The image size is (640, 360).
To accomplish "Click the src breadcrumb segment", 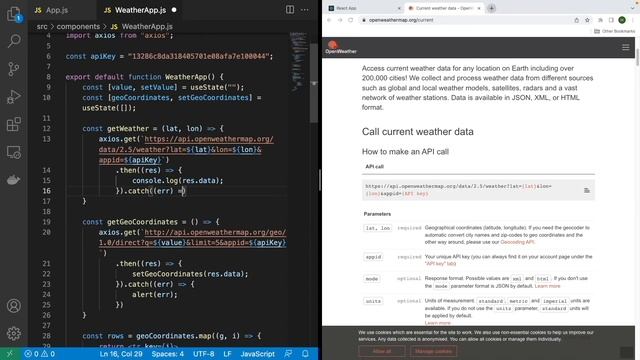I will 42,27.
